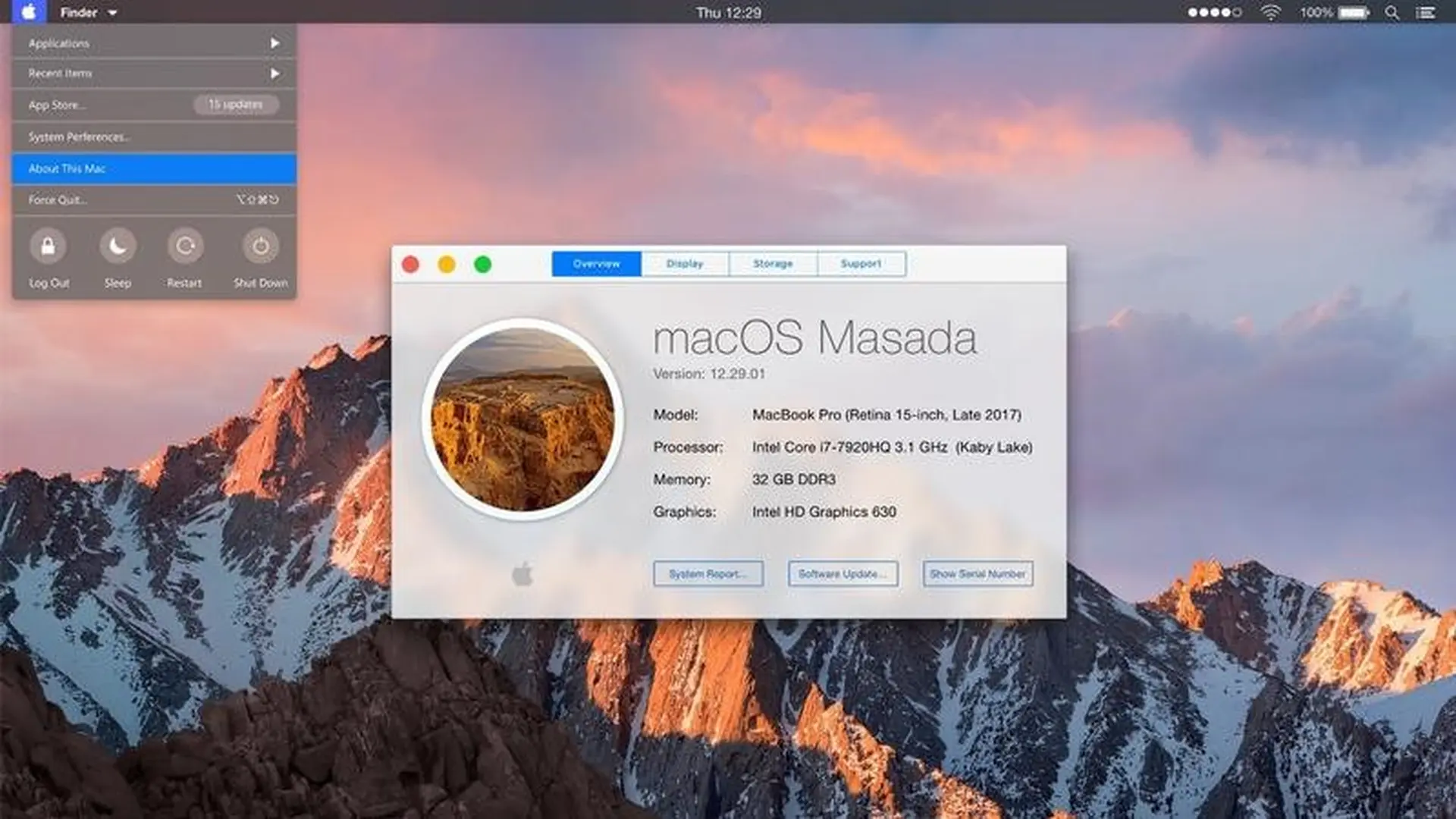This screenshot has width=1456, height=819.
Task: Click the MacBook Pro model value
Action: 886,415
